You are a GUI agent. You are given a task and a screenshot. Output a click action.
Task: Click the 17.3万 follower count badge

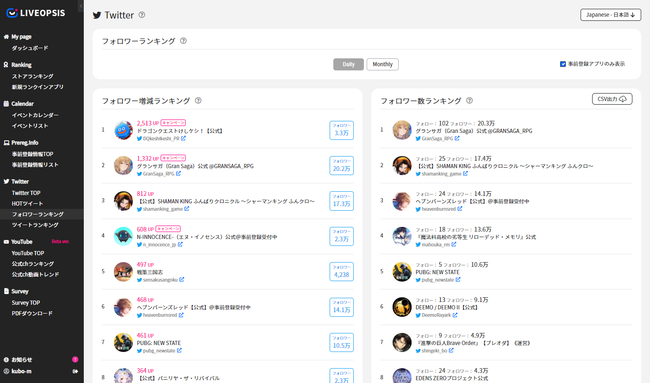342,201
